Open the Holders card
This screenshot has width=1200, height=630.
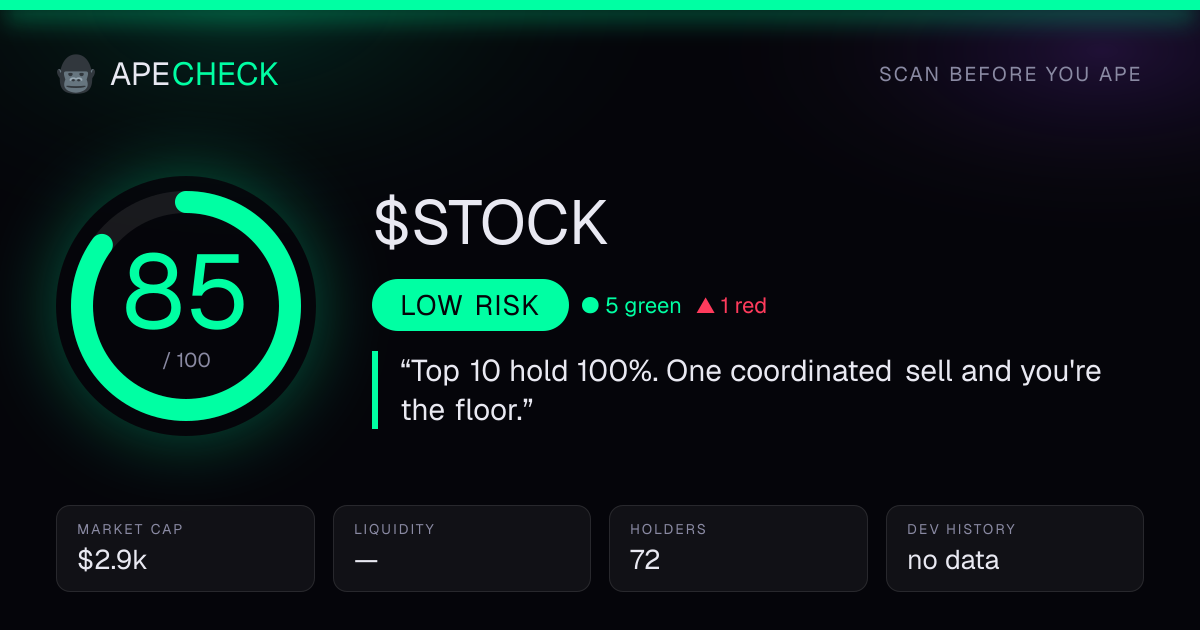tap(739, 548)
